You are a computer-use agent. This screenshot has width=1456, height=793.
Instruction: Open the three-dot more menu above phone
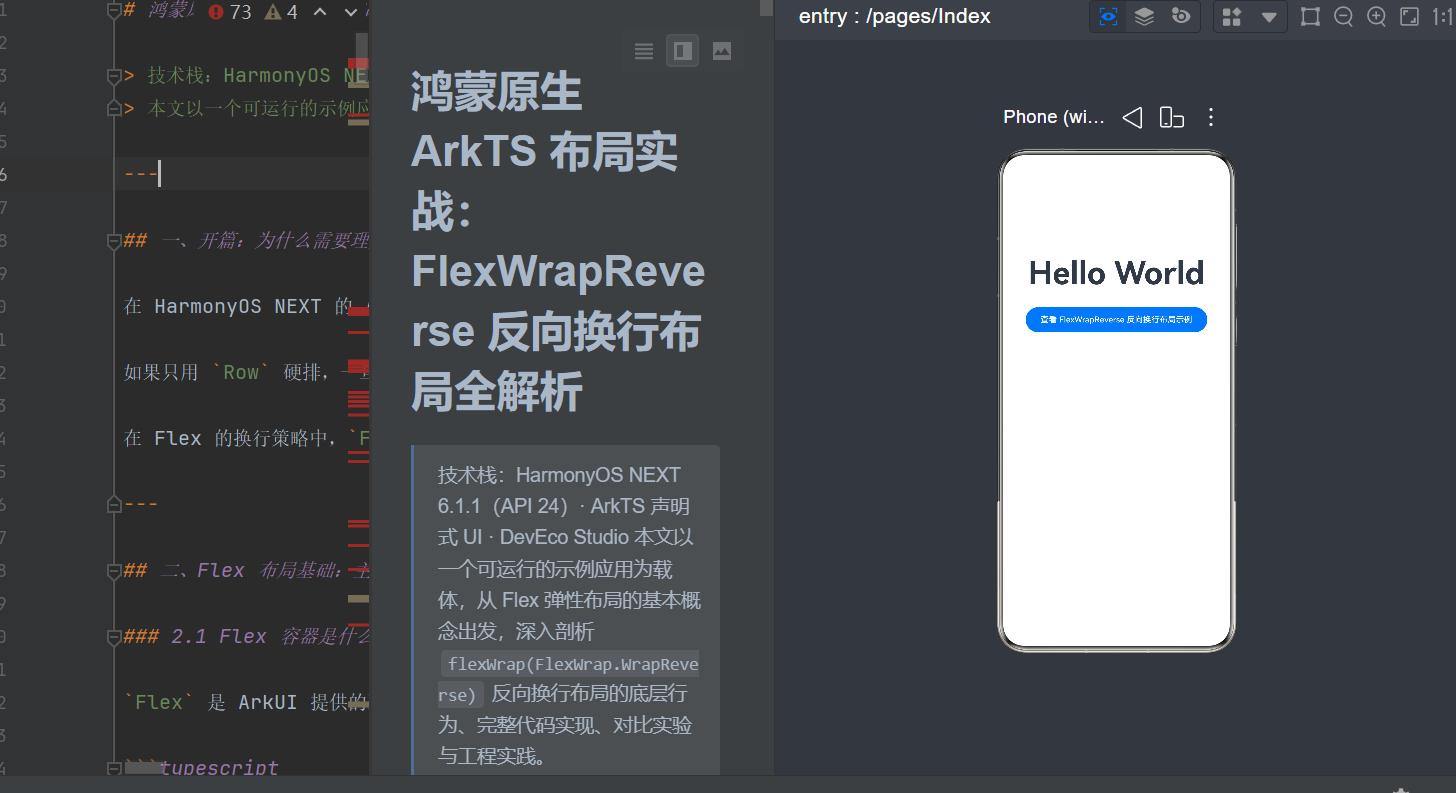click(1211, 117)
